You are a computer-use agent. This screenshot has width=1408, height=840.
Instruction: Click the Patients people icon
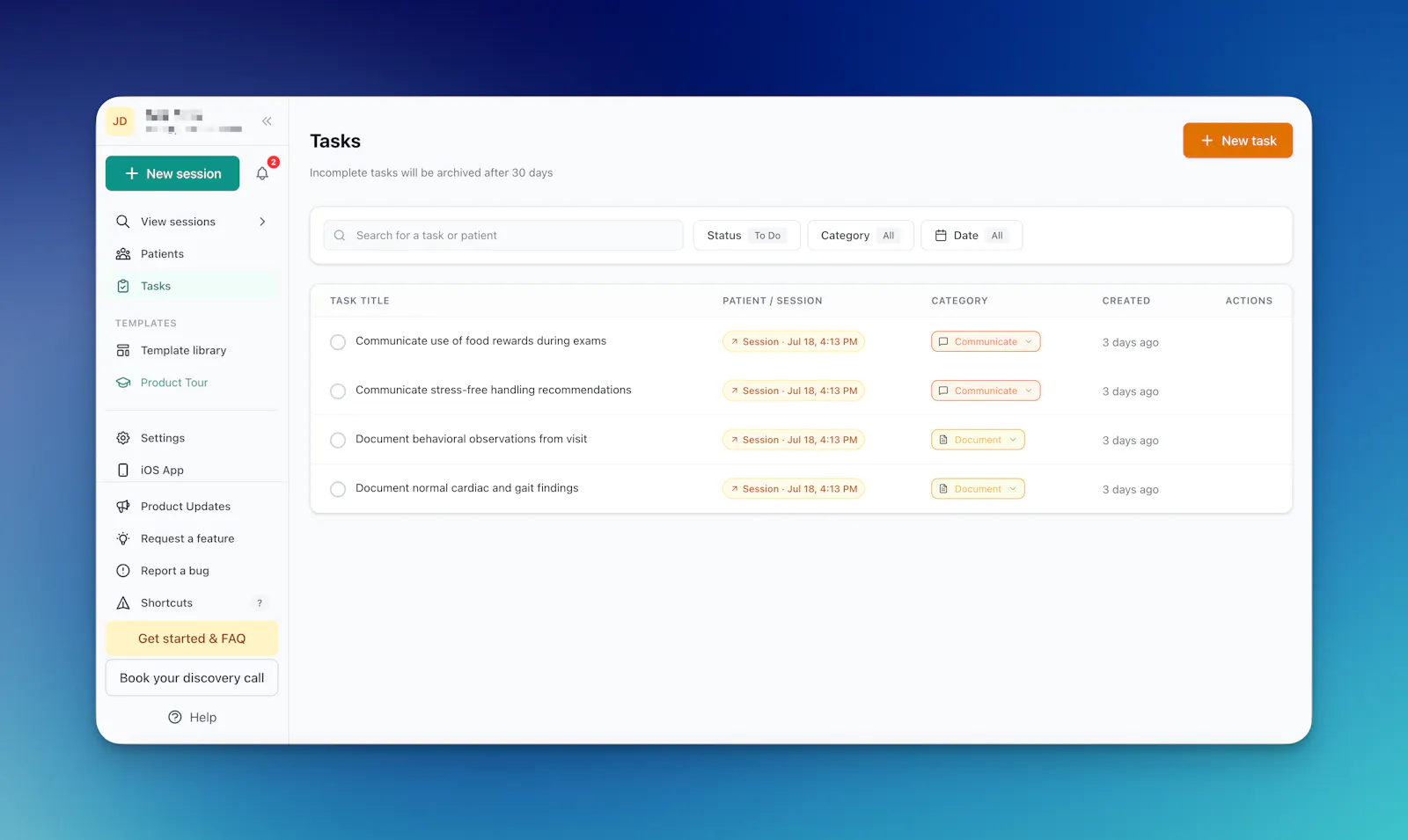(123, 254)
